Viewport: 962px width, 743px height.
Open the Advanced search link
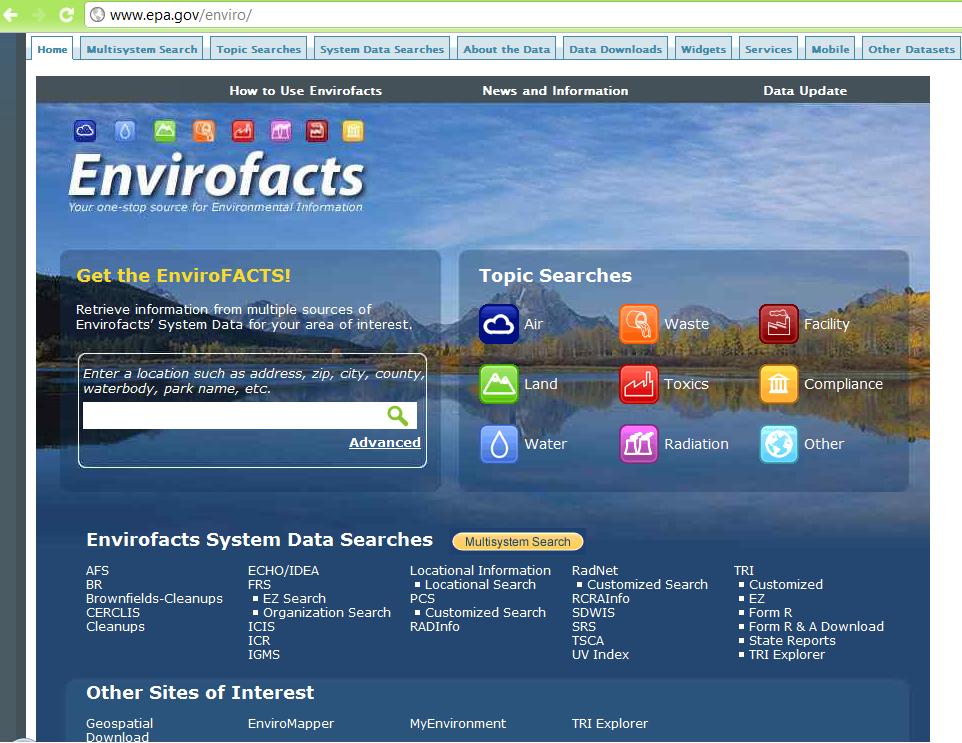tap(385, 442)
